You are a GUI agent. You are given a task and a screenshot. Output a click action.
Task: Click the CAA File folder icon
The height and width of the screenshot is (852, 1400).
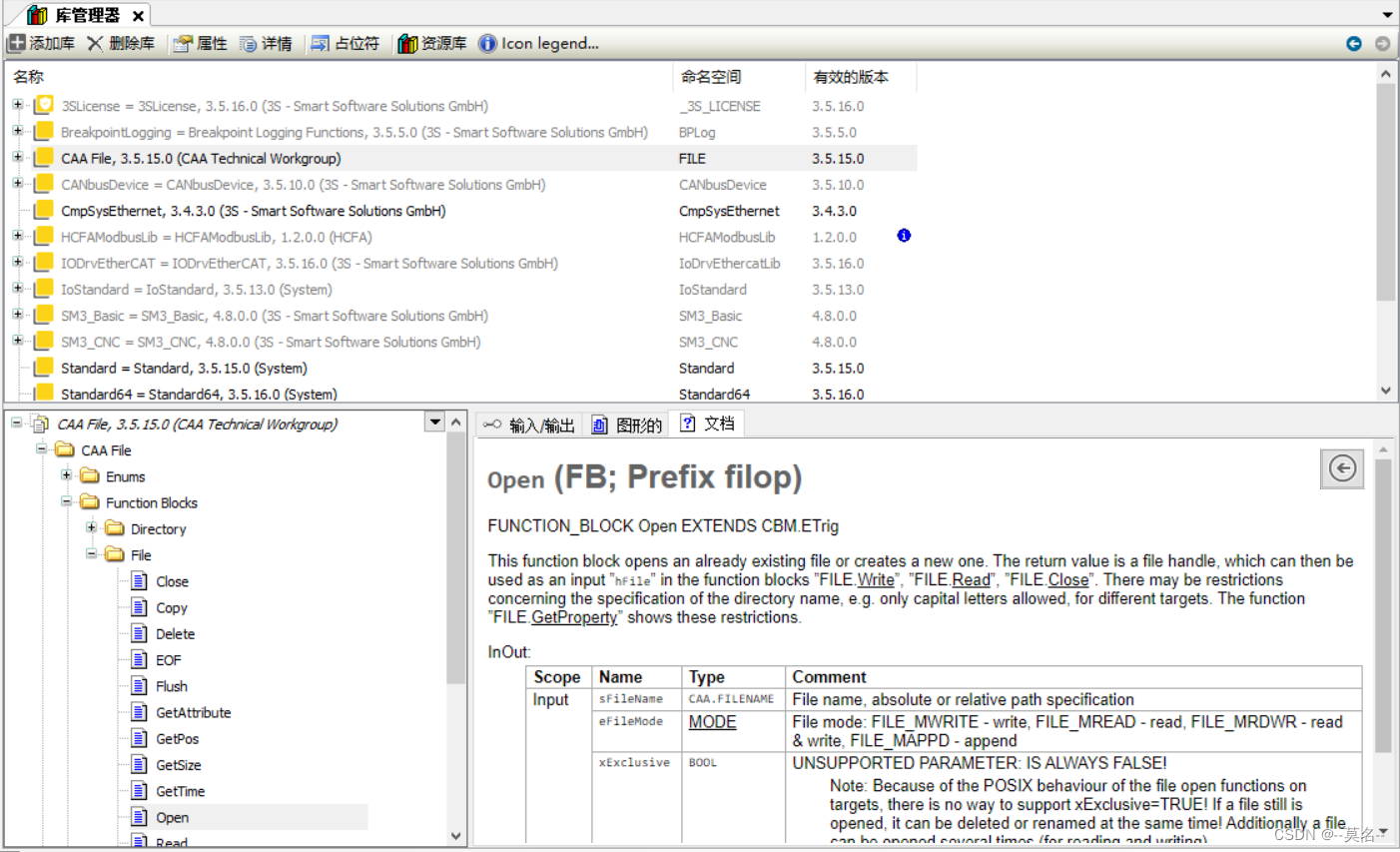coord(65,449)
